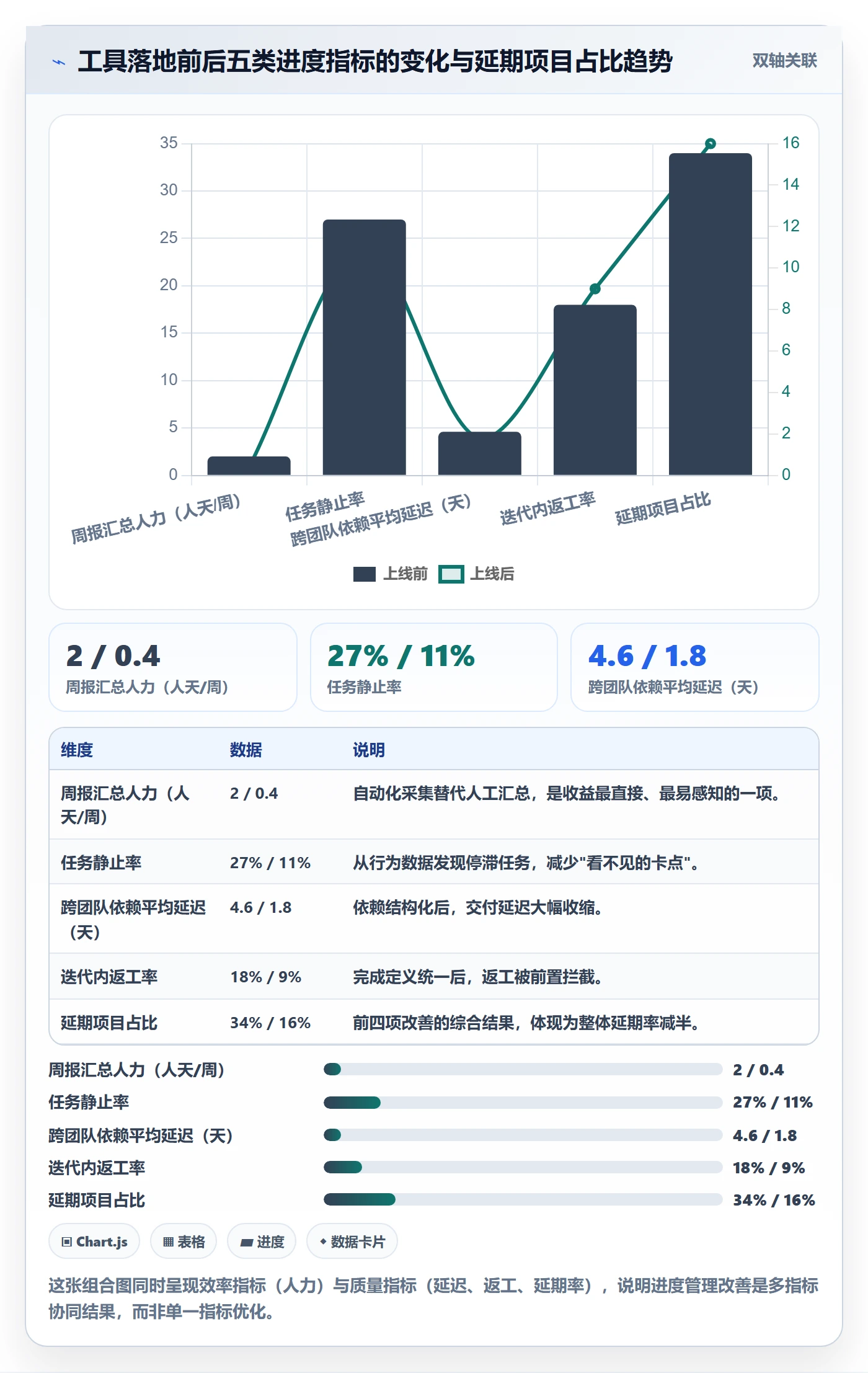Click the chart title 工具落地前后五类进度指标
The image size is (868, 1373).
375,61
